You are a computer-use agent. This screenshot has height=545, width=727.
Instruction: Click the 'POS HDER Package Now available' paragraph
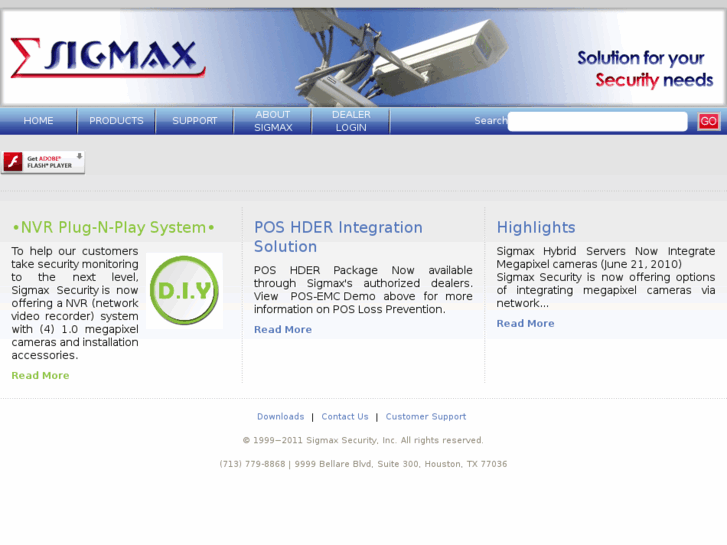click(363, 289)
